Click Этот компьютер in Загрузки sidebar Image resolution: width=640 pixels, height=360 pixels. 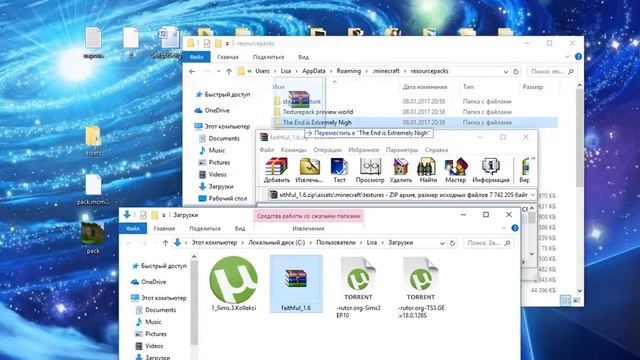click(x=159, y=298)
